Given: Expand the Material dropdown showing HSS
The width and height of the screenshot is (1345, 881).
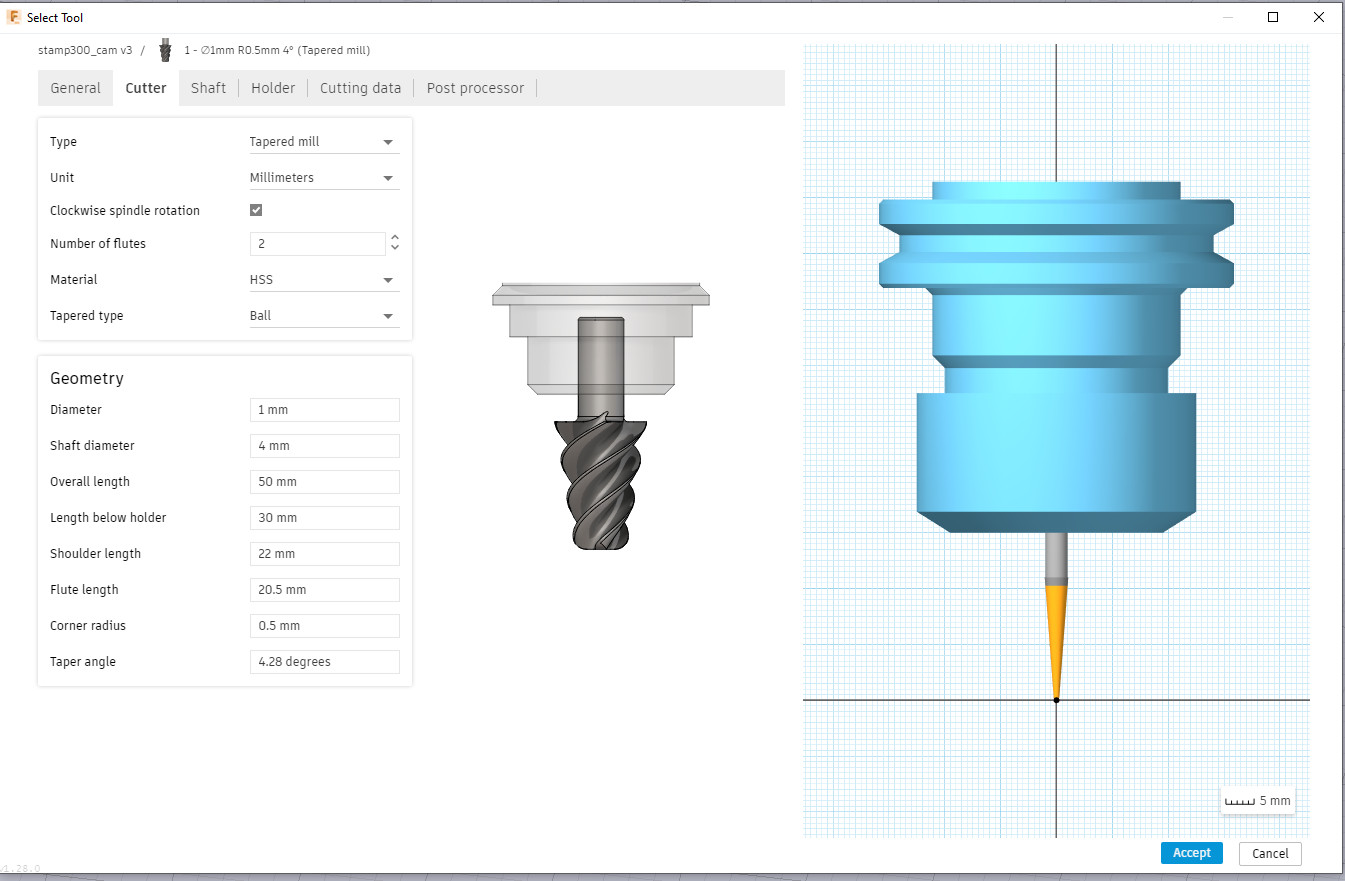Looking at the screenshot, I should point(324,280).
